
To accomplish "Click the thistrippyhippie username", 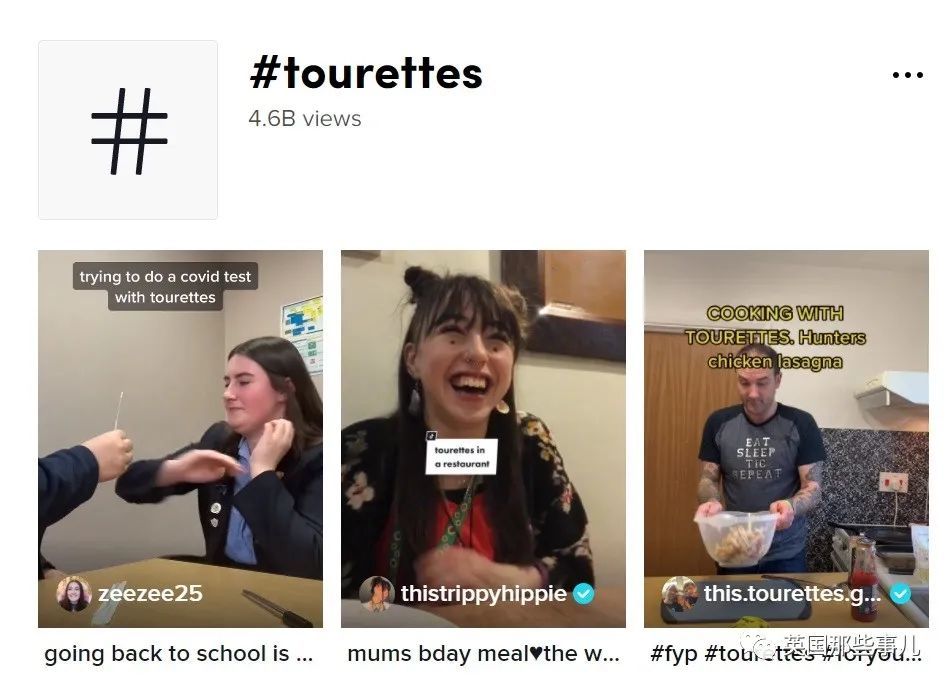I will tap(483, 593).
